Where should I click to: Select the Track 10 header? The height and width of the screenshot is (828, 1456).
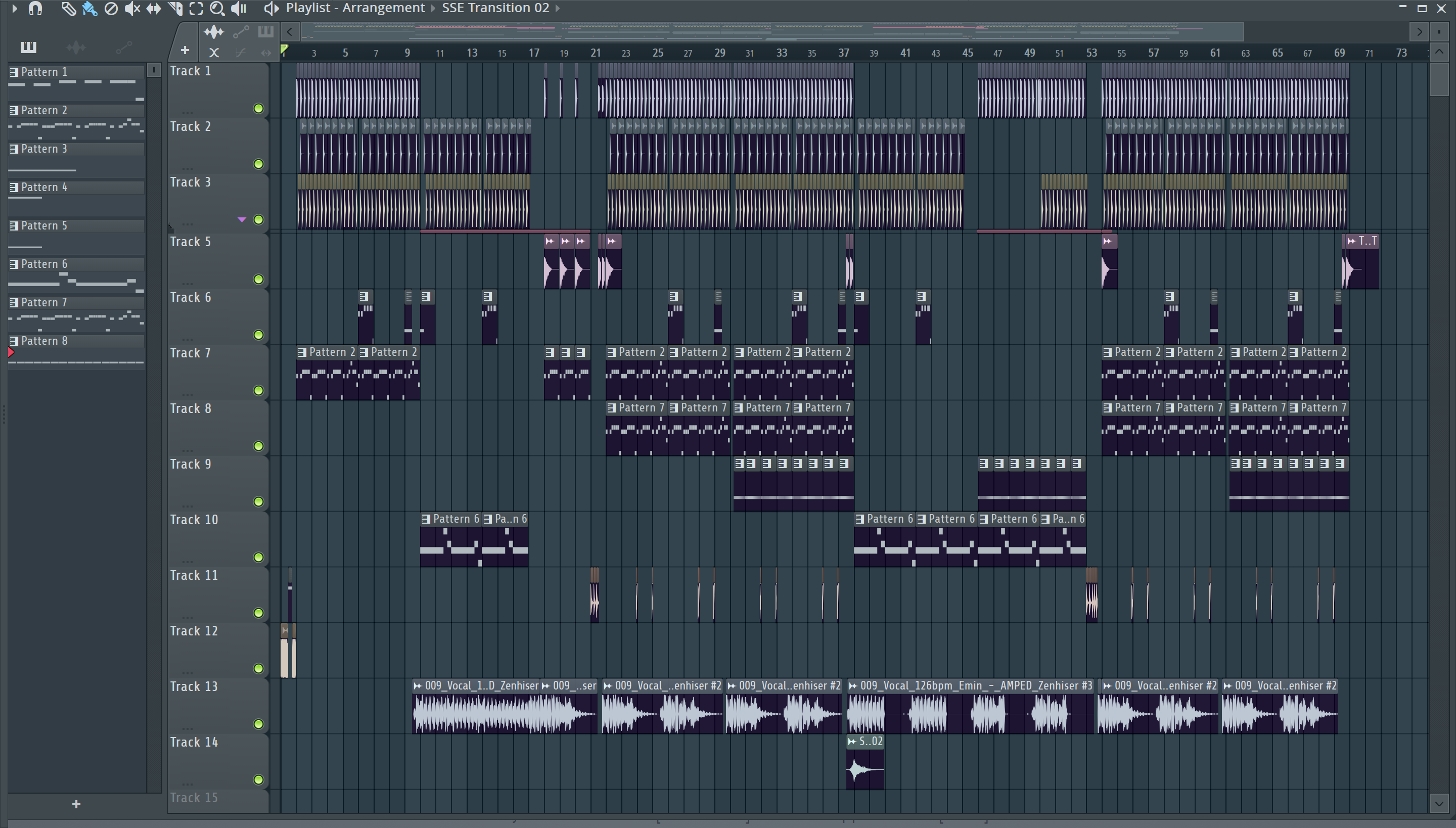218,538
